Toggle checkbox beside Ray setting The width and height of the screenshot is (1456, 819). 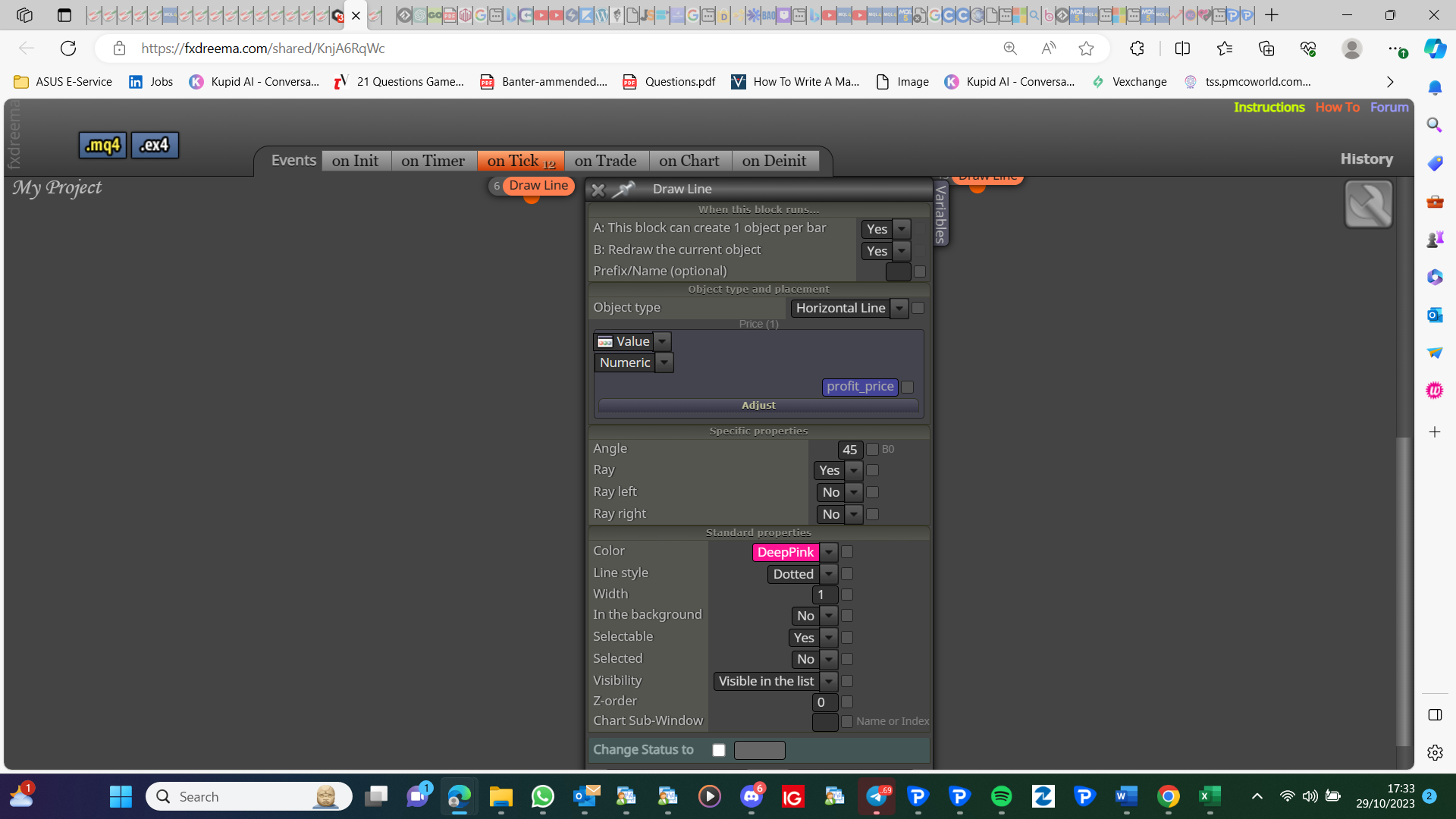[873, 470]
